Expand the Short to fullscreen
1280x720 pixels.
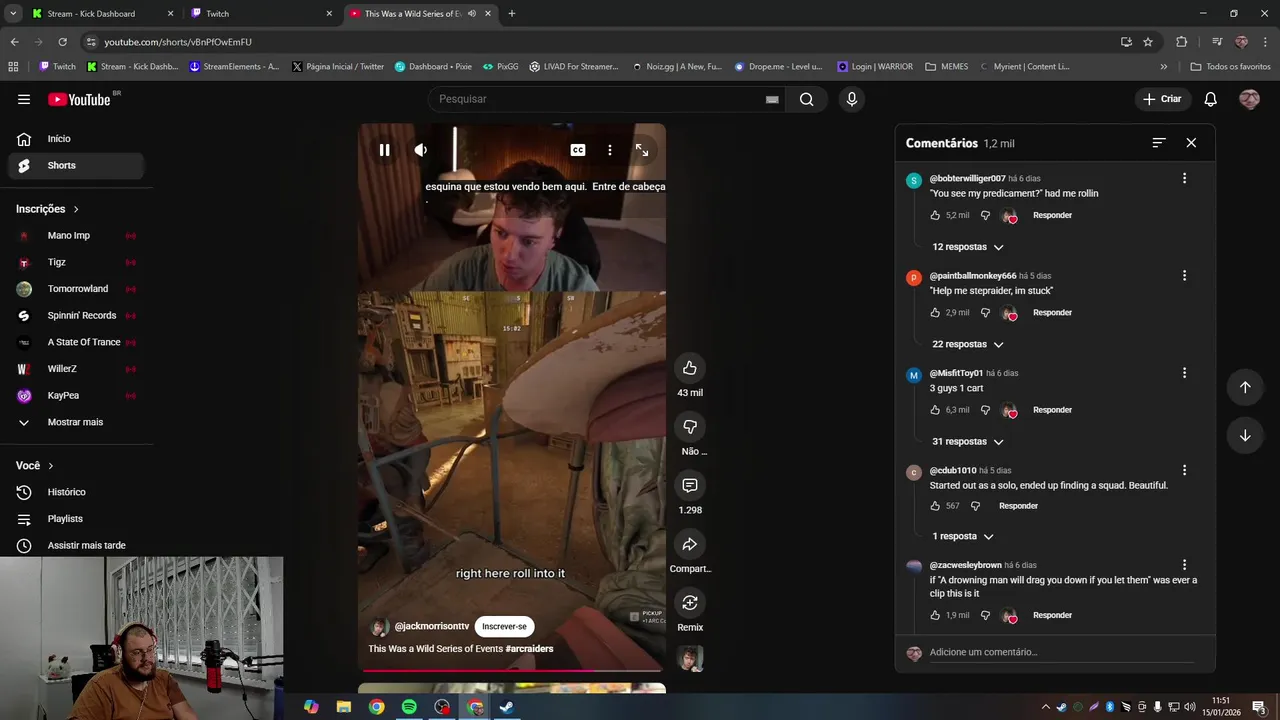pyautogui.click(x=642, y=150)
